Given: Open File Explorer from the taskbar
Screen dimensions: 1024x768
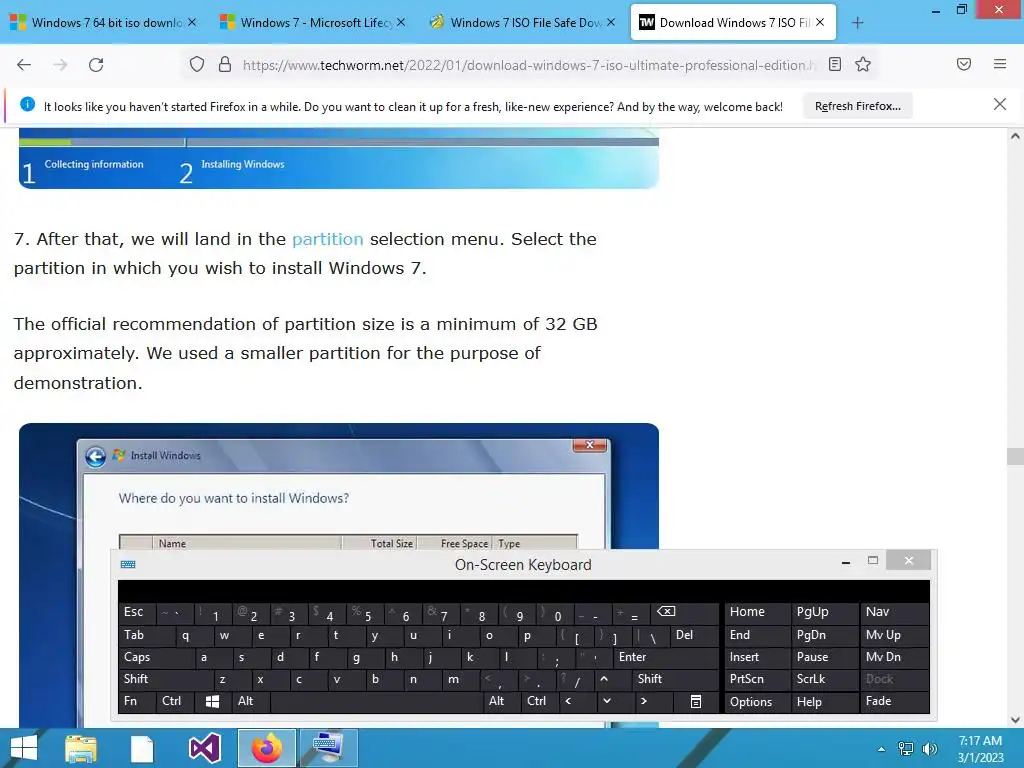Looking at the screenshot, I should pos(80,748).
